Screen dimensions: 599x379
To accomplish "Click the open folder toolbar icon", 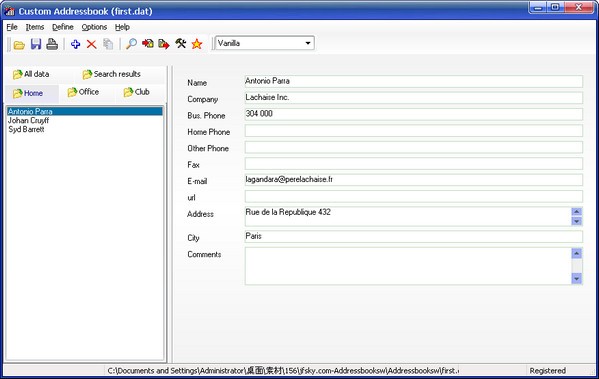I will coord(19,44).
